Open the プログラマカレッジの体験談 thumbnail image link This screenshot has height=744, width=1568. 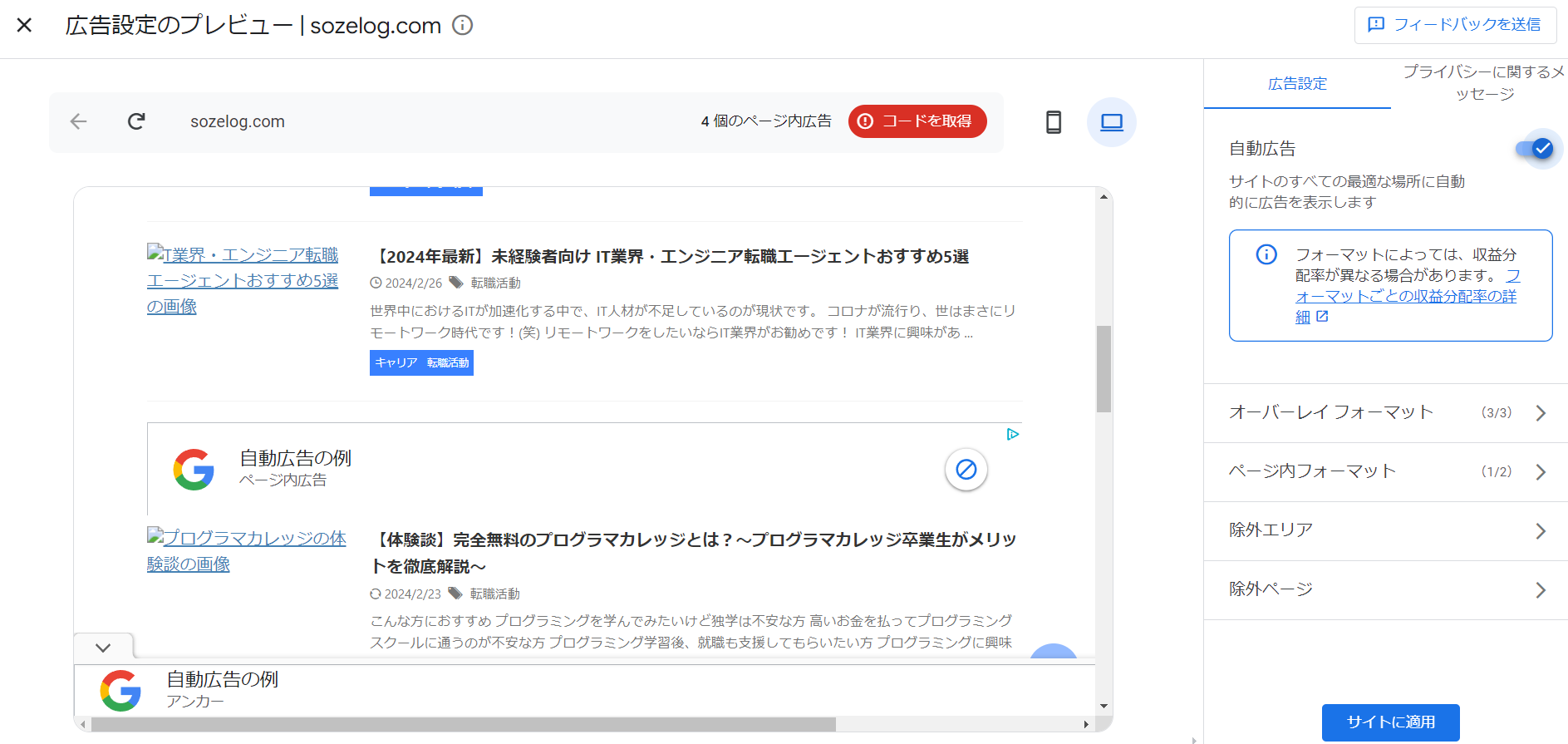click(x=247, y=550)
